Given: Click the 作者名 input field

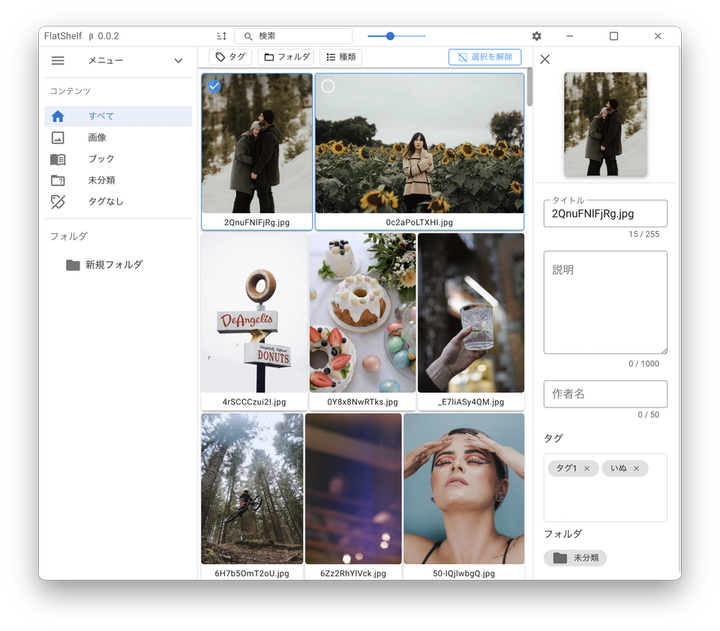Looking at the screenshot, I should (605, 394).
